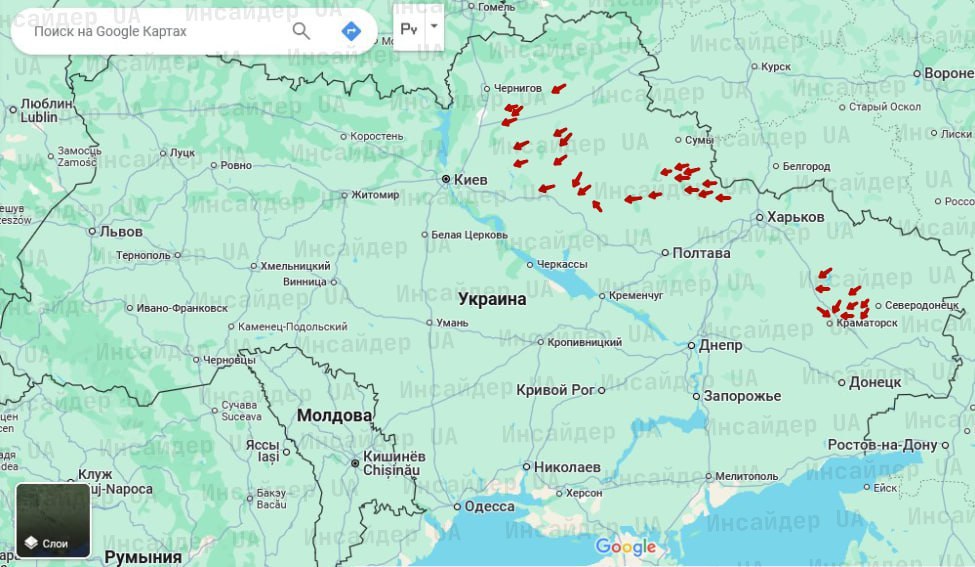The height and width of the screenshot is (567, 975).
Task: Click the layers stack icon beside Слои
Action: pos(31,543)
